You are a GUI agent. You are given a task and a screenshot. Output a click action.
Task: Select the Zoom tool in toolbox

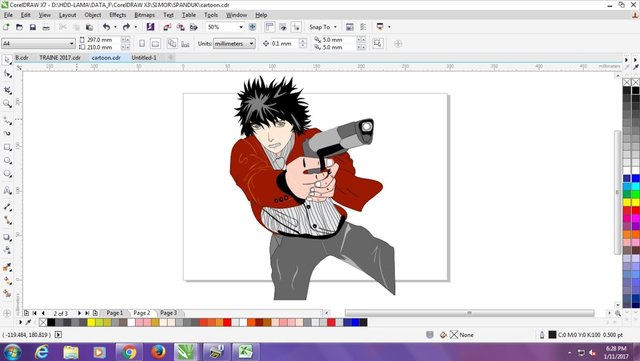click(7, 104)
